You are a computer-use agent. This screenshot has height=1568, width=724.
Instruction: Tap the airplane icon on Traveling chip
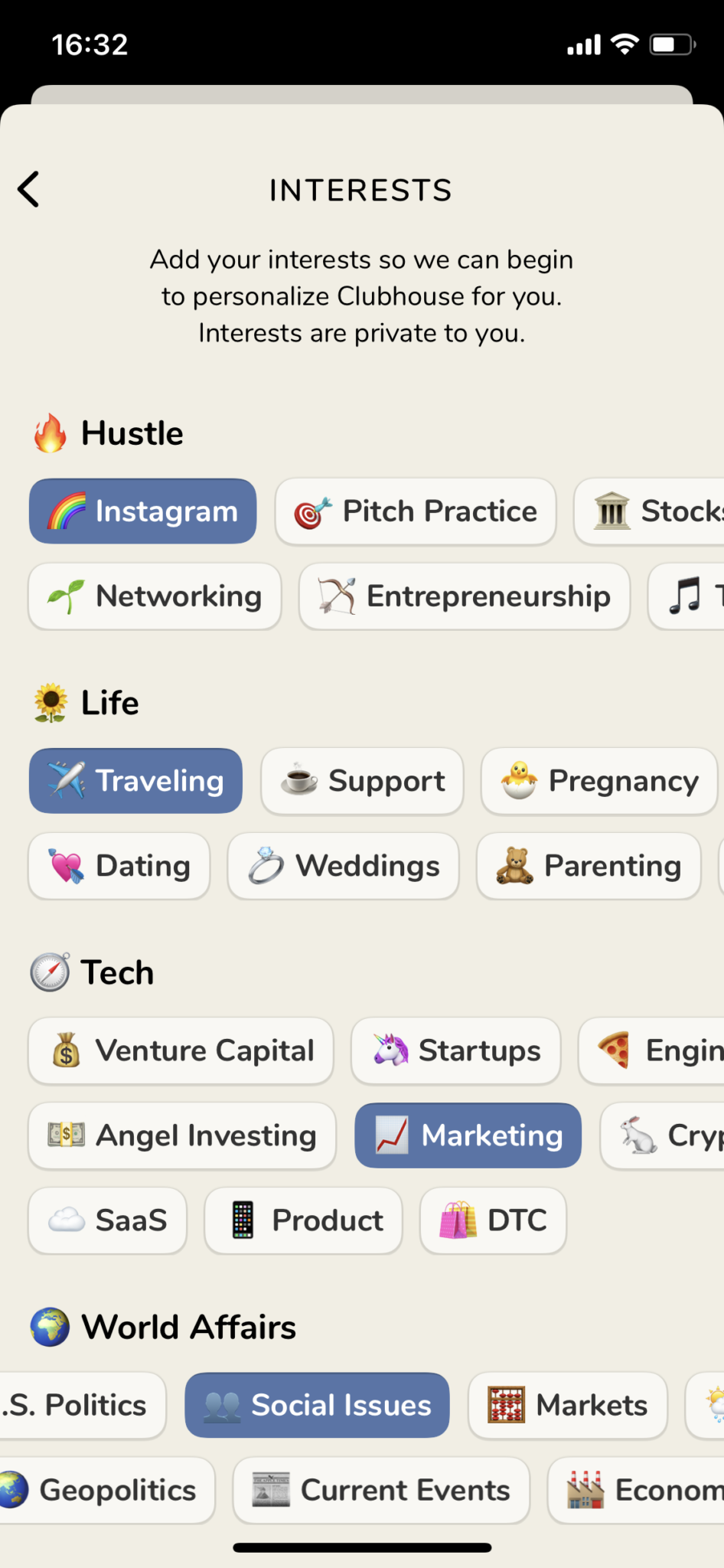(67, 781)
